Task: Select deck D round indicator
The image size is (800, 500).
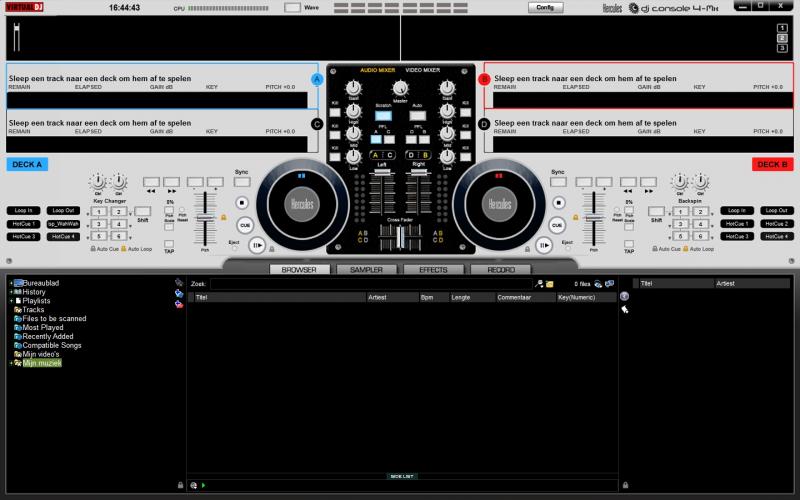Action: click(484, 124)
